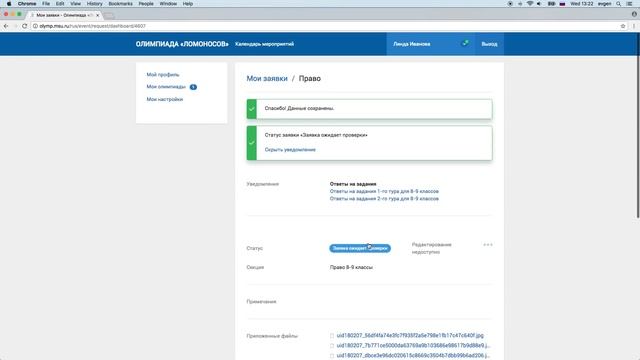Open the View menu
Image resolution: width=640 pixels, height=360 pixels.
click(76, 4)
